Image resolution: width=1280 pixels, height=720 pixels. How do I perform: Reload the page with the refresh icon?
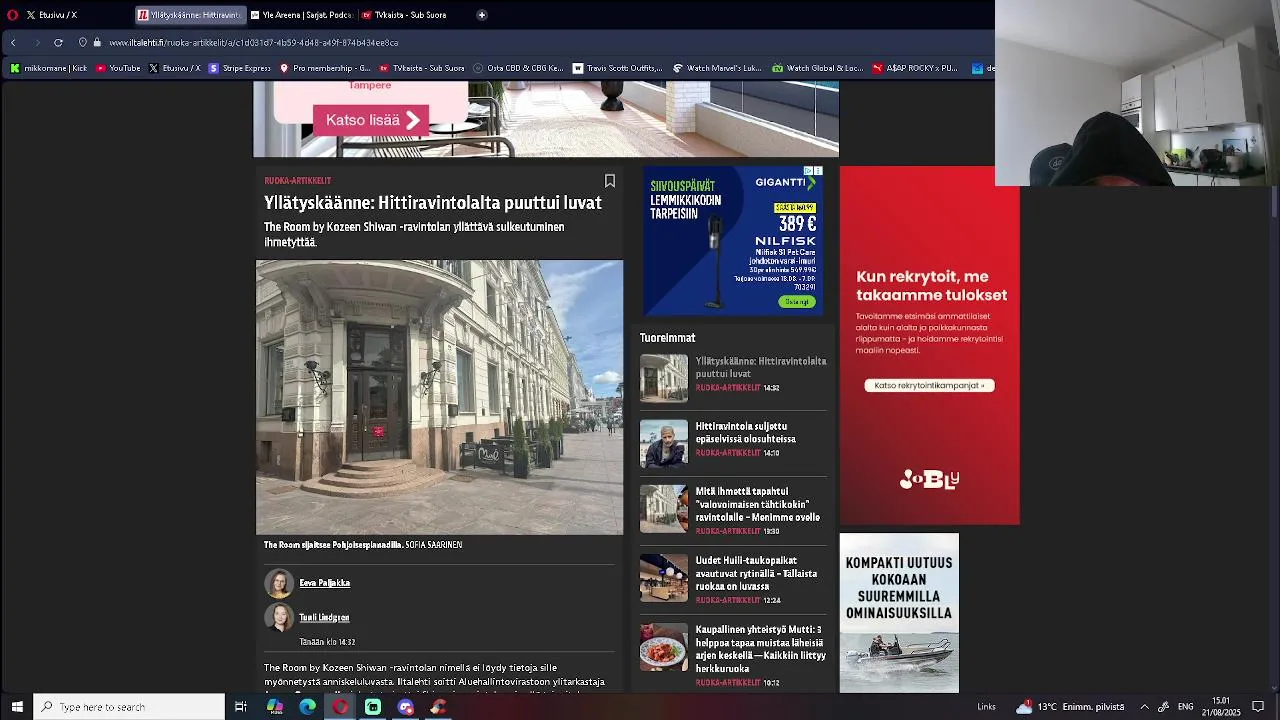[58, 42]
